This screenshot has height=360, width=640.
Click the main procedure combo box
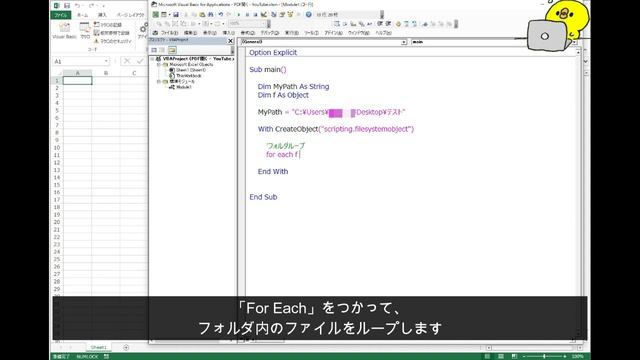tap(494, 42)
